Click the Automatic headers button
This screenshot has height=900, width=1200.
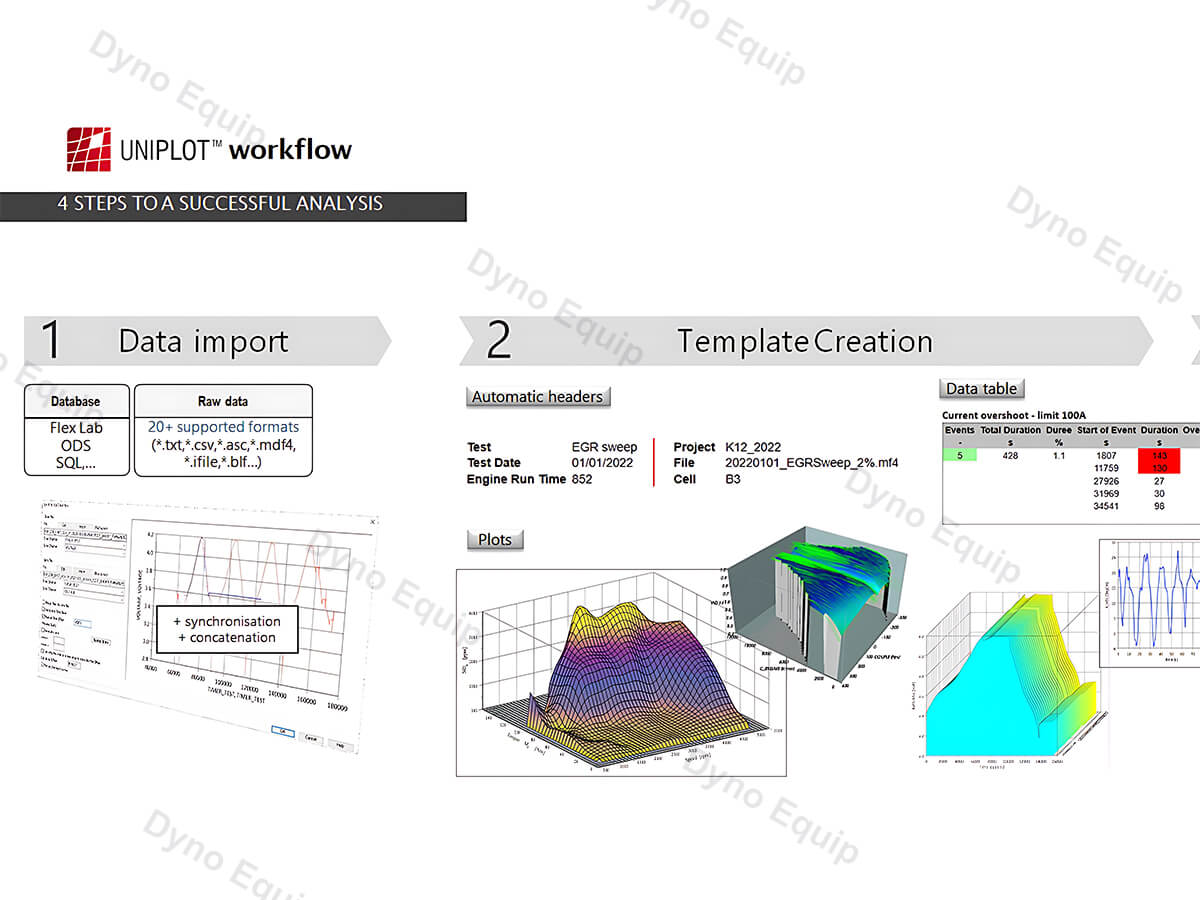click(x=538, y=397)
